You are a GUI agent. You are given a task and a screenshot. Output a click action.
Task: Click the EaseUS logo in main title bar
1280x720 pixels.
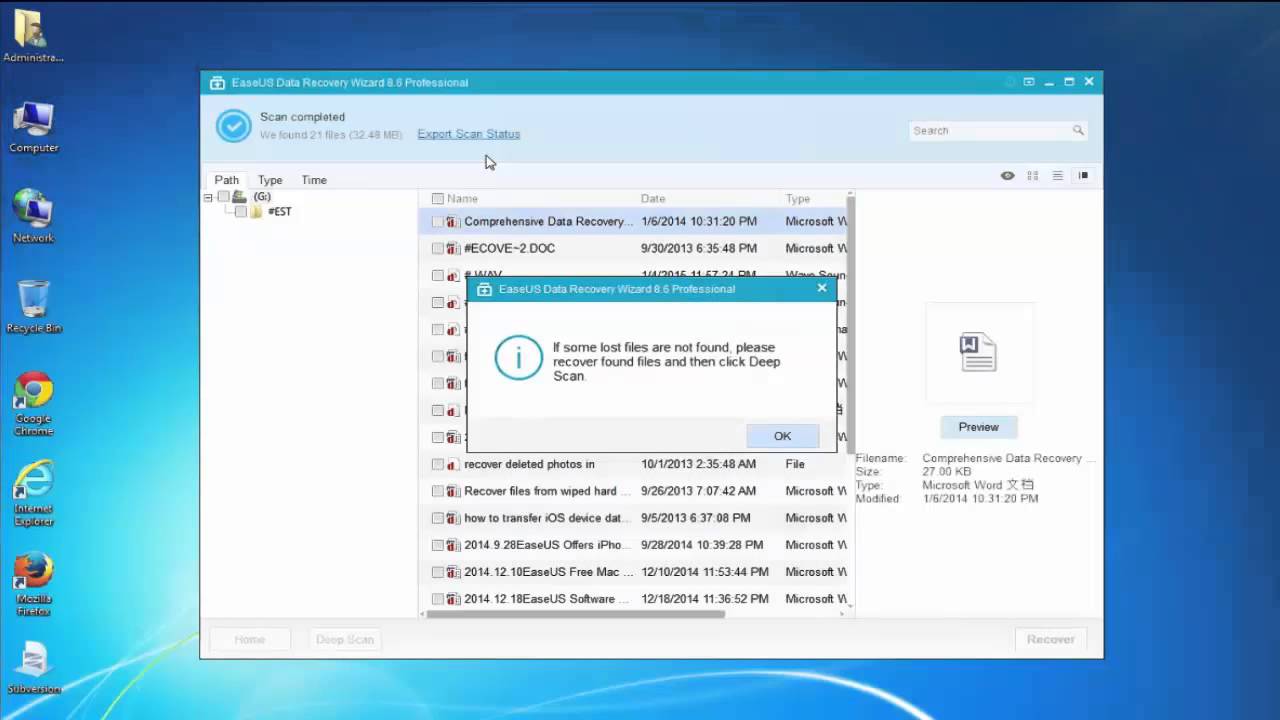point(217,83)
